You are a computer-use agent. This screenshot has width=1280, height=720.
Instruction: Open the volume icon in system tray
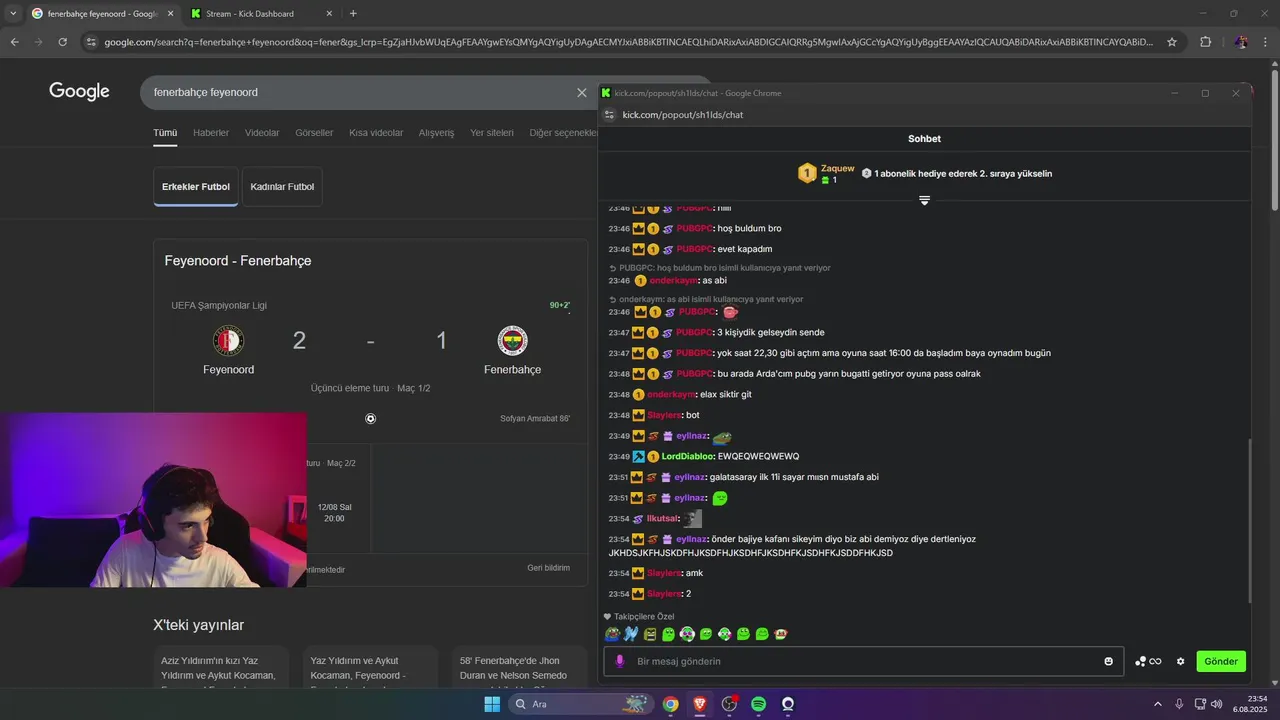pyautogui.click(x=1216, y=704)
